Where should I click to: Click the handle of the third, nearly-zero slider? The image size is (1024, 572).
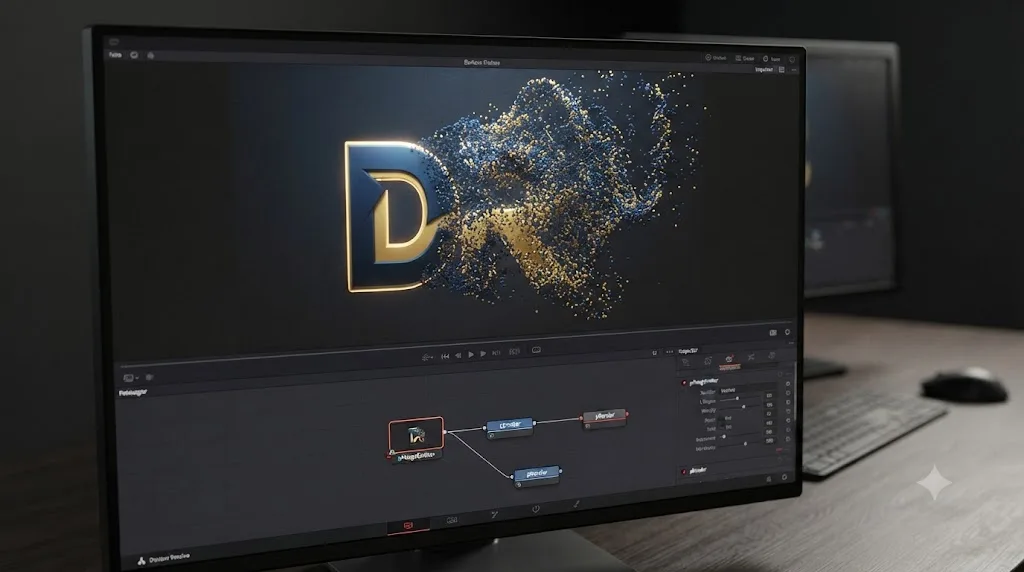[724, 437]
